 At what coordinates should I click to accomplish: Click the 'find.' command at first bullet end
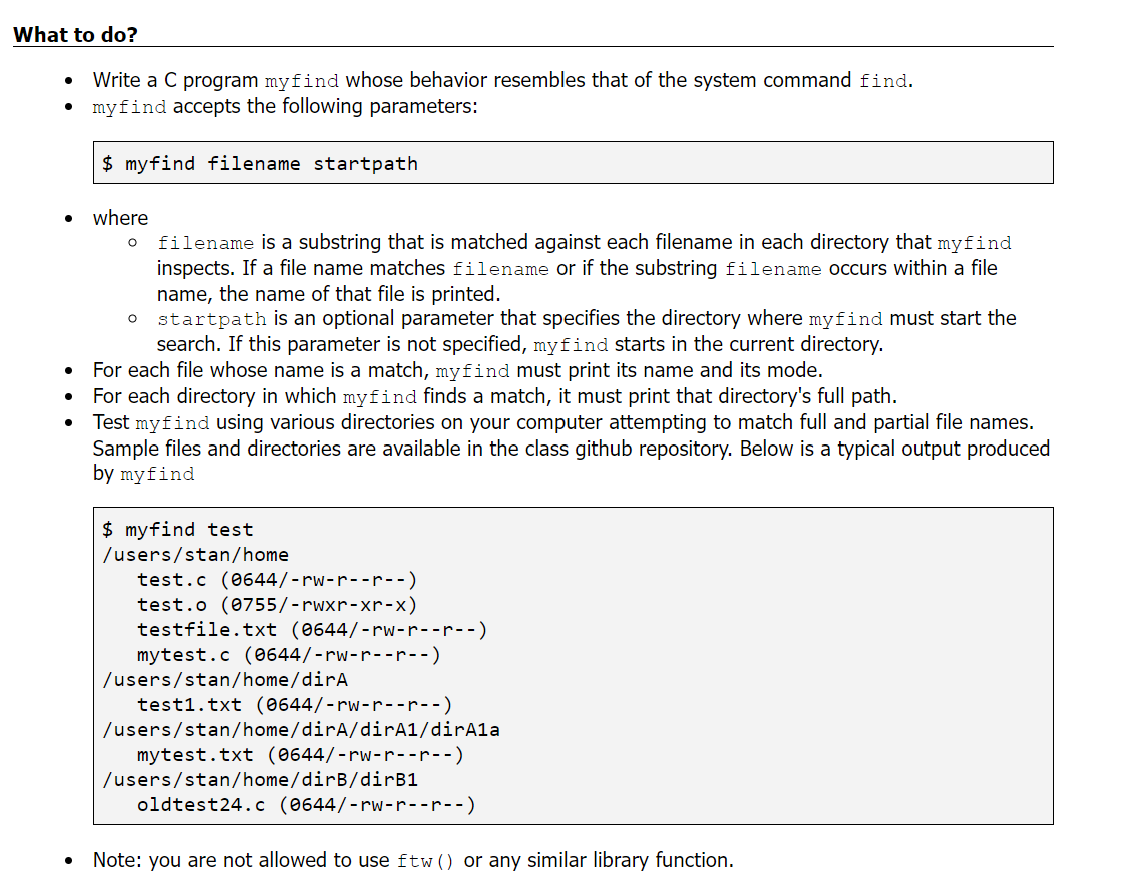(x=886, y=80)
